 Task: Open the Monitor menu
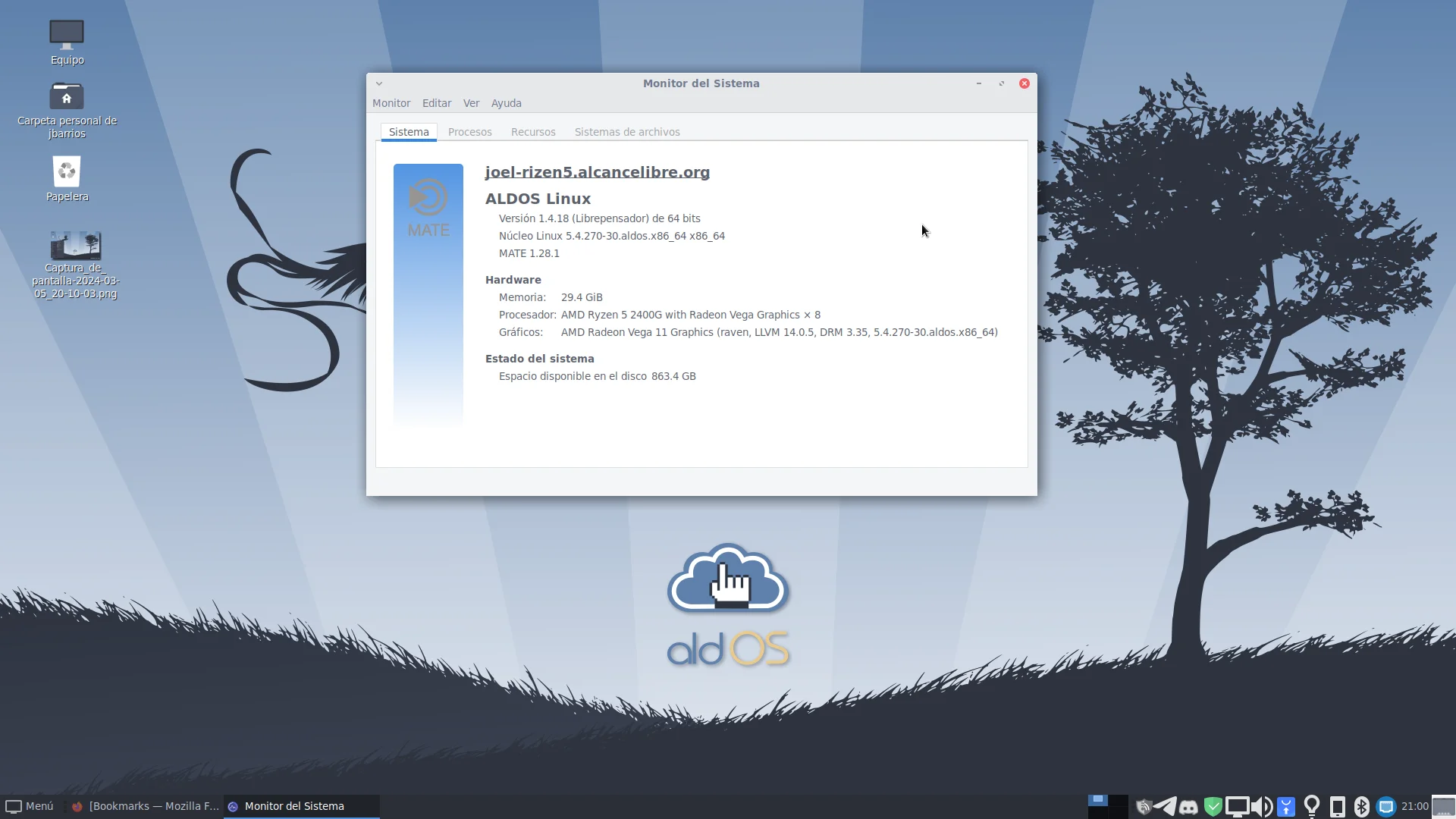tap(391, 103)
